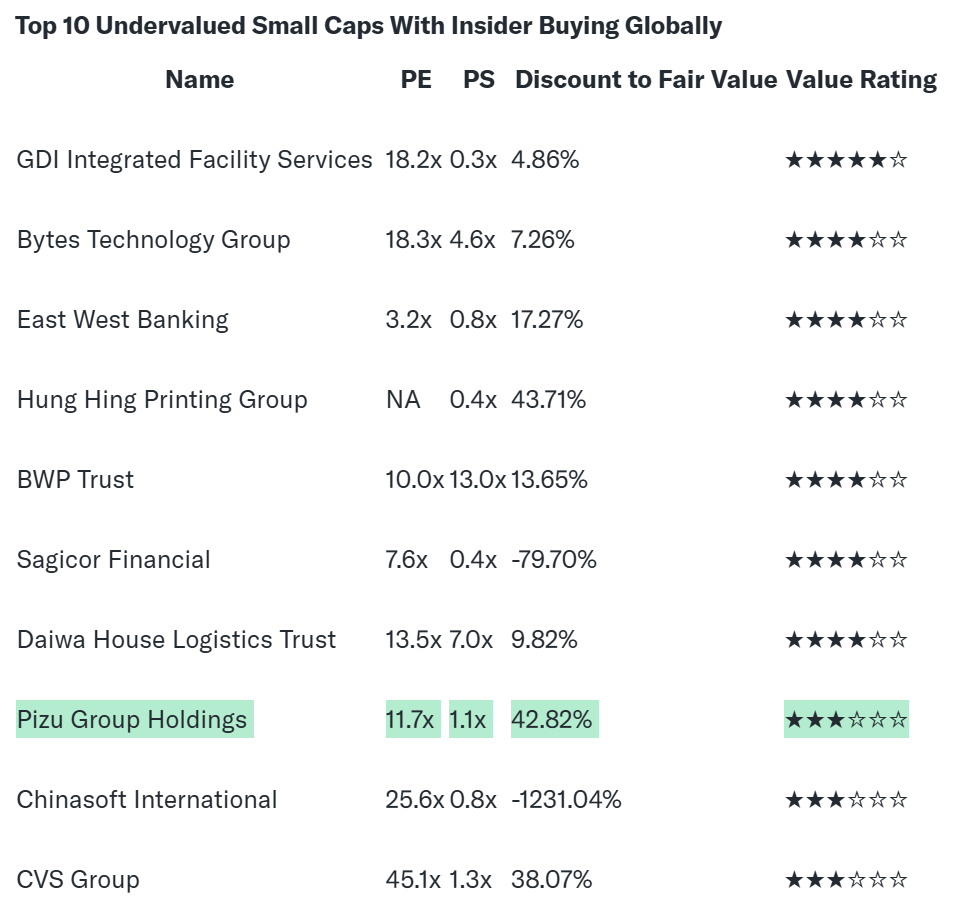Click the Discount to Fair Value header
The image size is (960, 903).
click(x=645, y=80)
